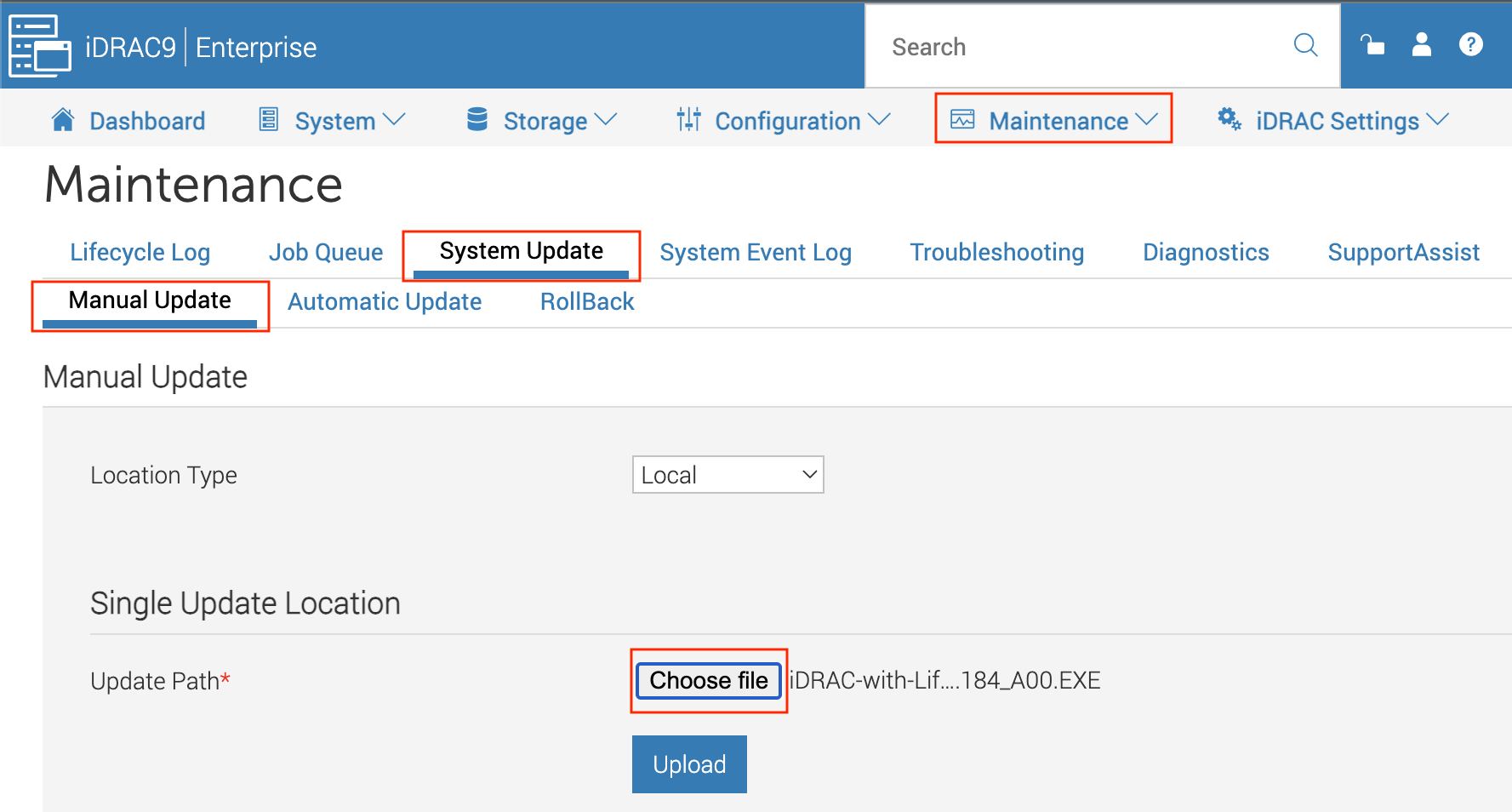Open the Location Type dropdown

(x=727, y=474)
